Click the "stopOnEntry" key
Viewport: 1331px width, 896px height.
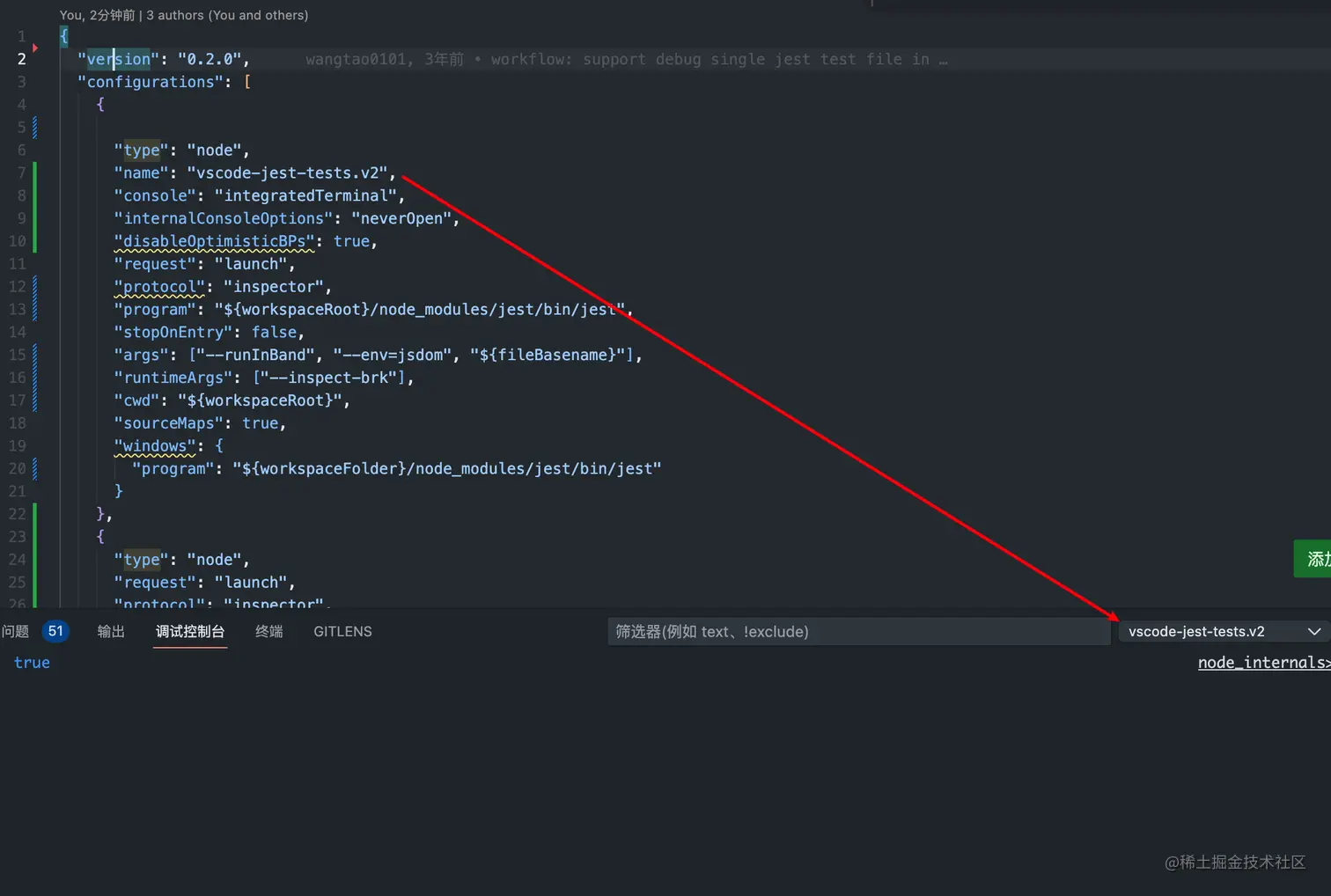173,332
